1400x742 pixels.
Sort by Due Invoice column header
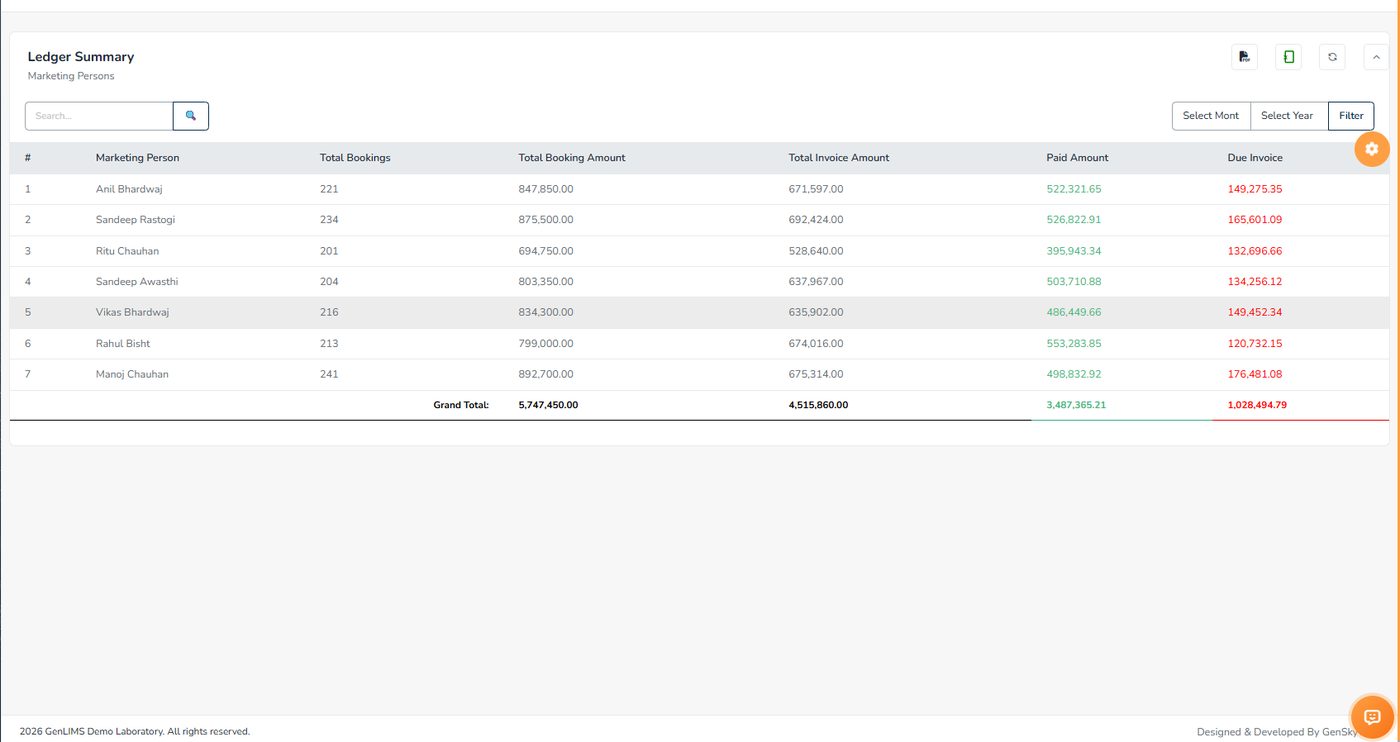(x=1255, y=158)
